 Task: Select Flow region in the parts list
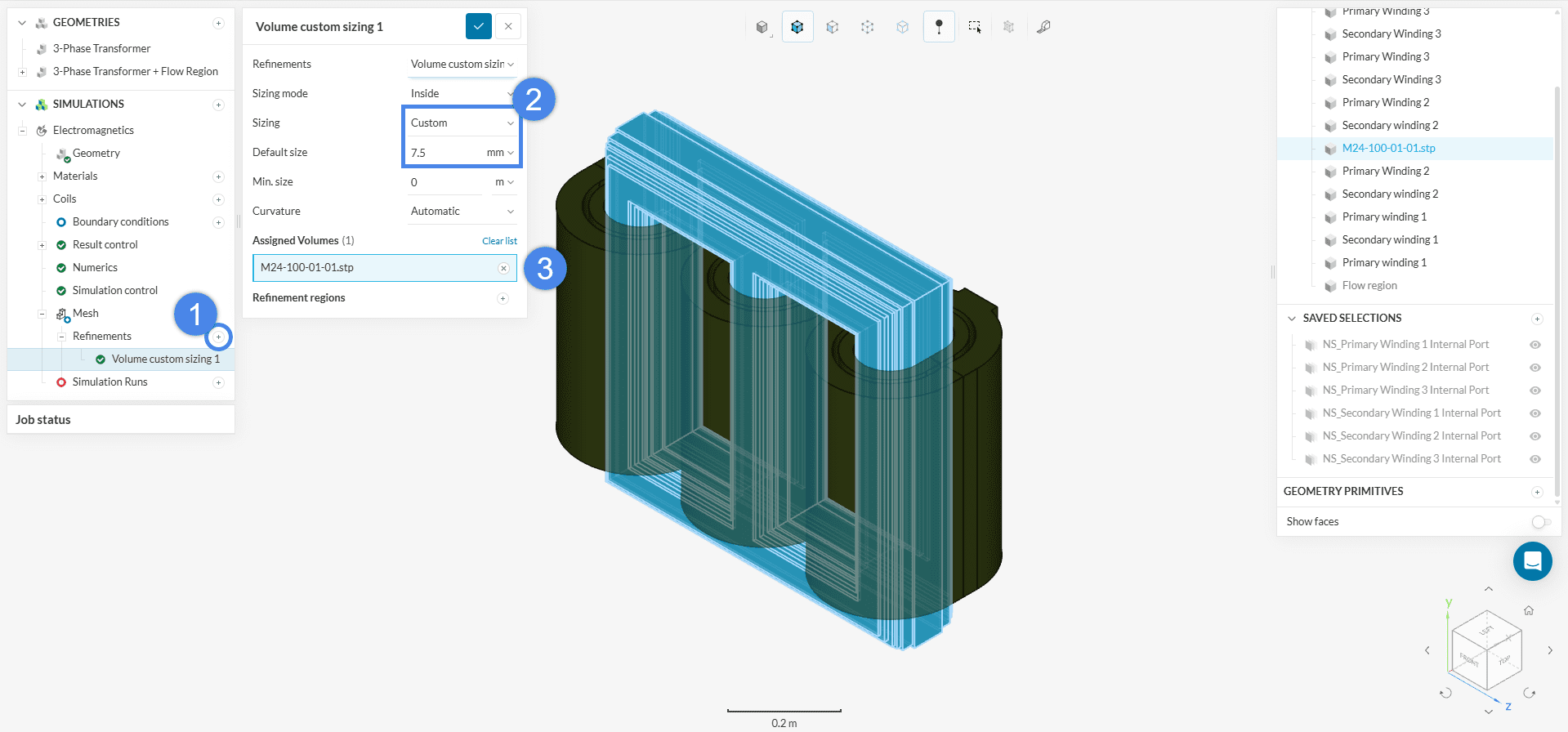(x=1369, y=286)
